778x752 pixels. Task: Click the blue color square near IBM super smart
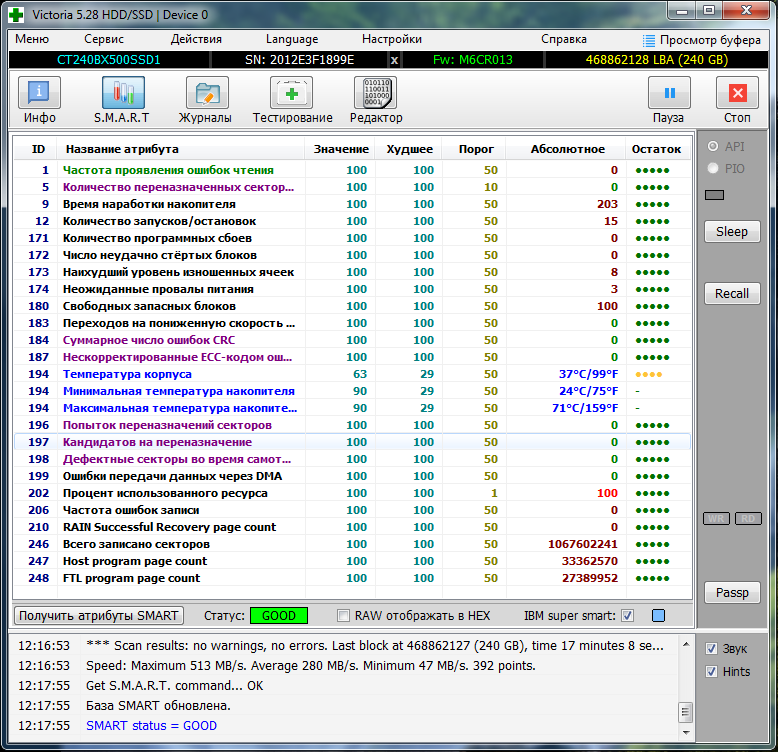pos(658,615)
